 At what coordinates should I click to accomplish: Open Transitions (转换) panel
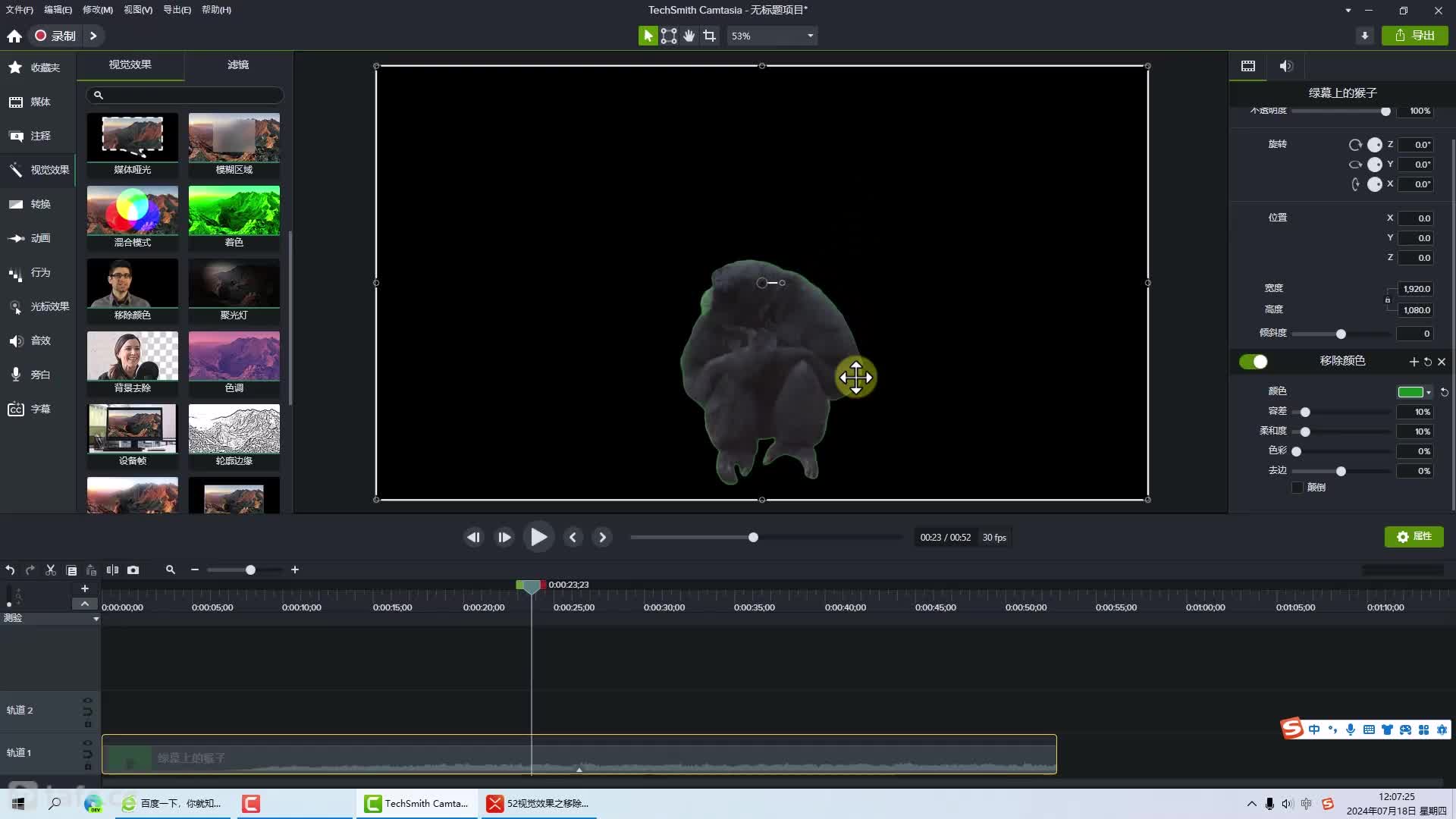click(38, 204)
